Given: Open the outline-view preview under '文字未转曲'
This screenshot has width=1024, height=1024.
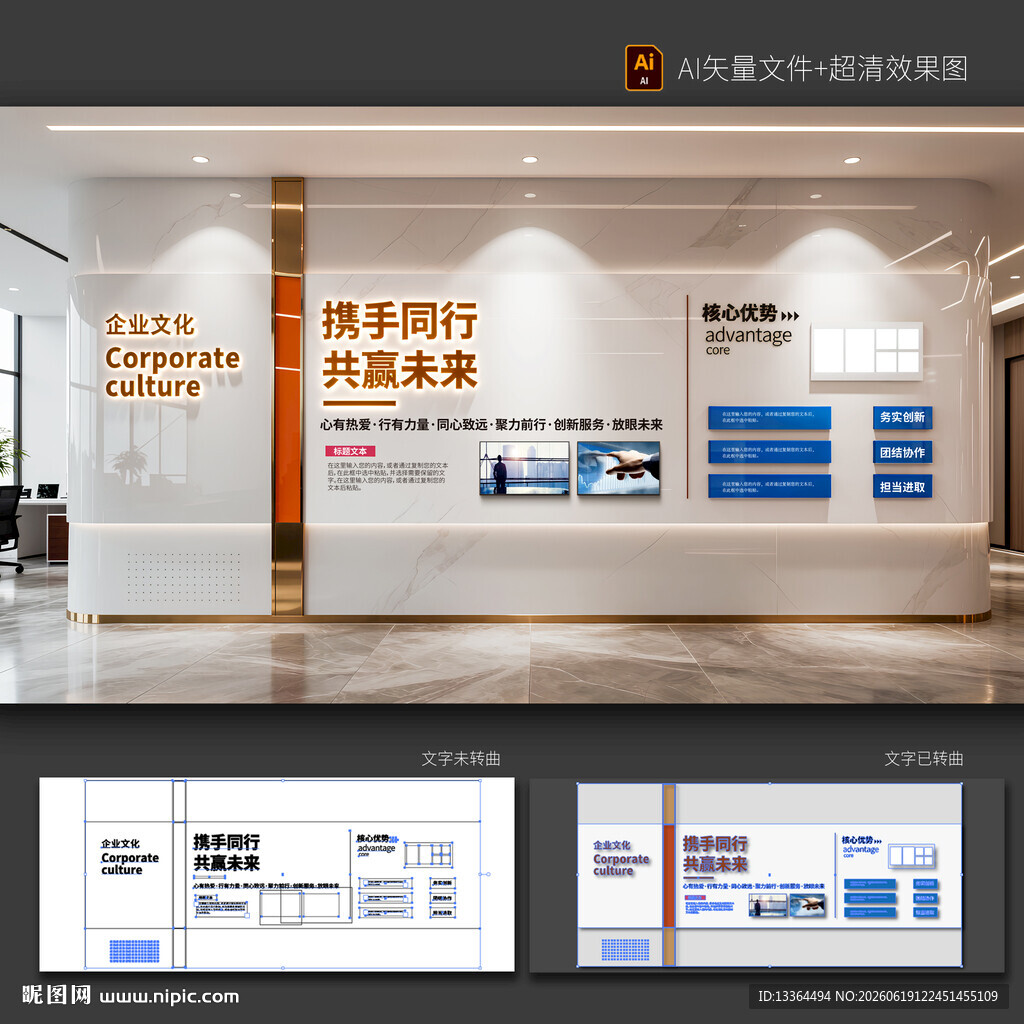Looking at the screenshot, I should pos(277,874).
